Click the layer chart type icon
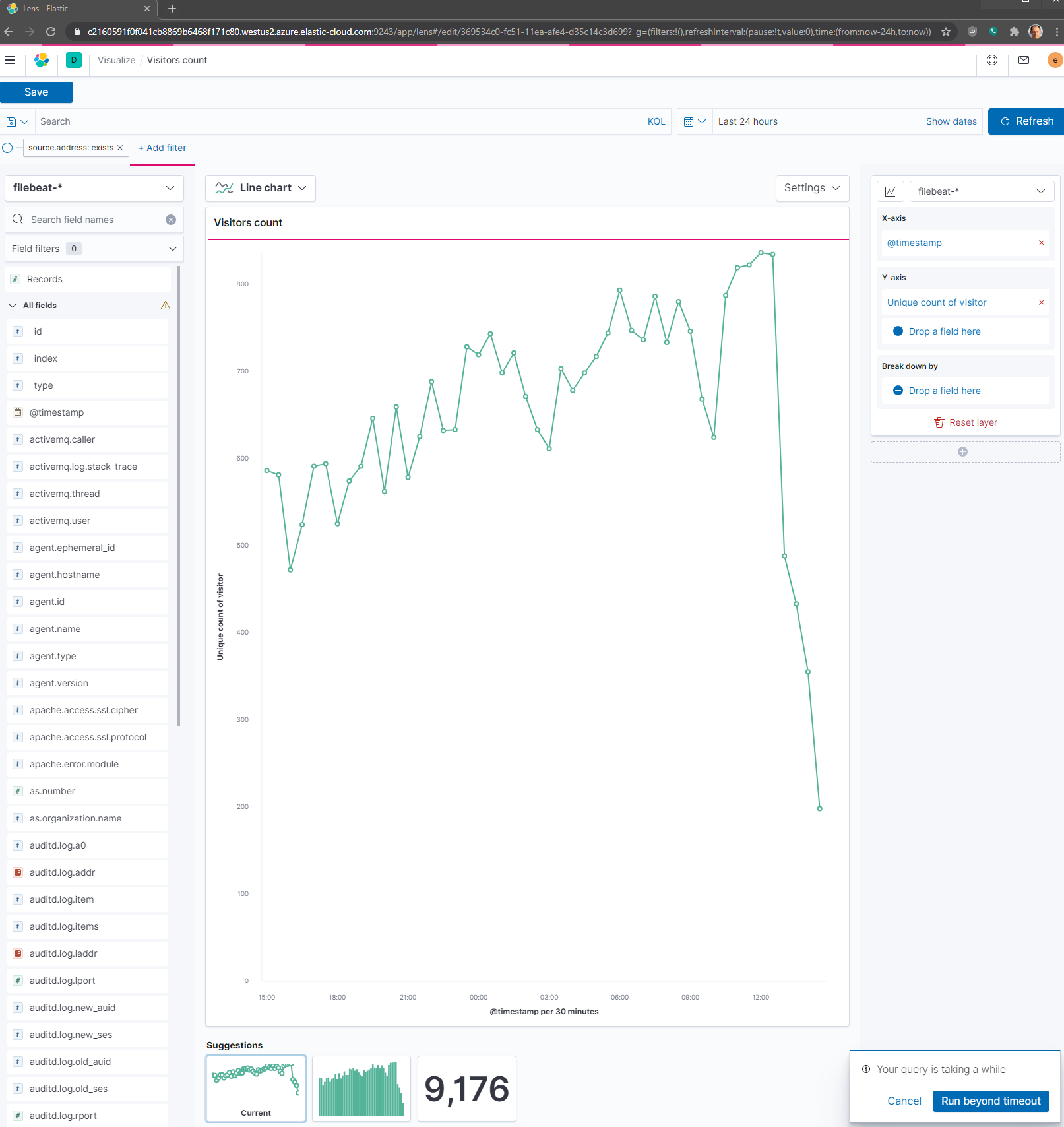 pos(891,191)
